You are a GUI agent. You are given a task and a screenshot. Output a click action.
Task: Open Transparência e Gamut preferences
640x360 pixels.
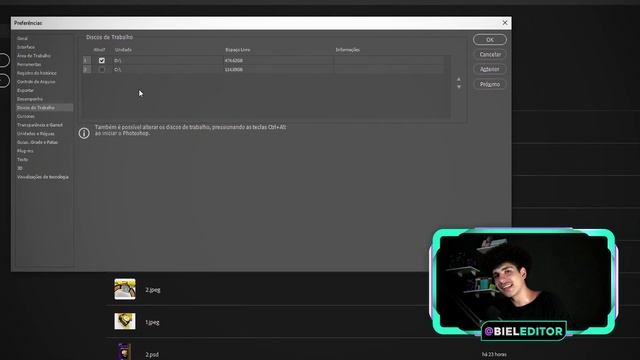(x=40, y=125)
